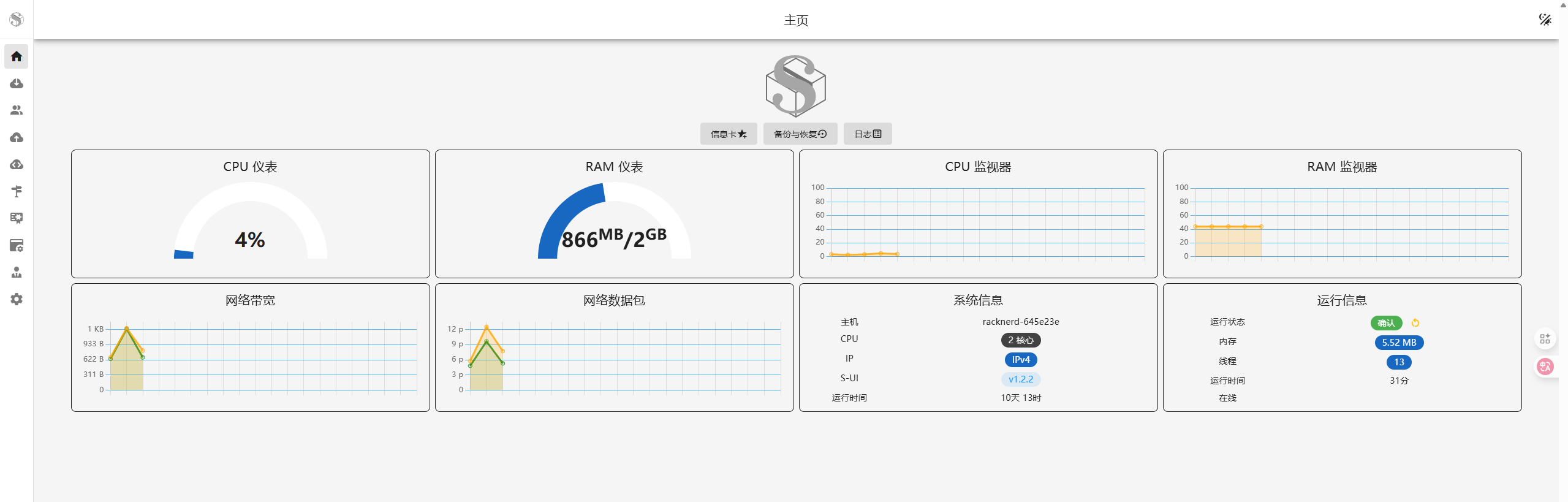The image size is (1568, 502).
Task: Open the window-with-gear sidebar icon
Action: tap(17, 245)
